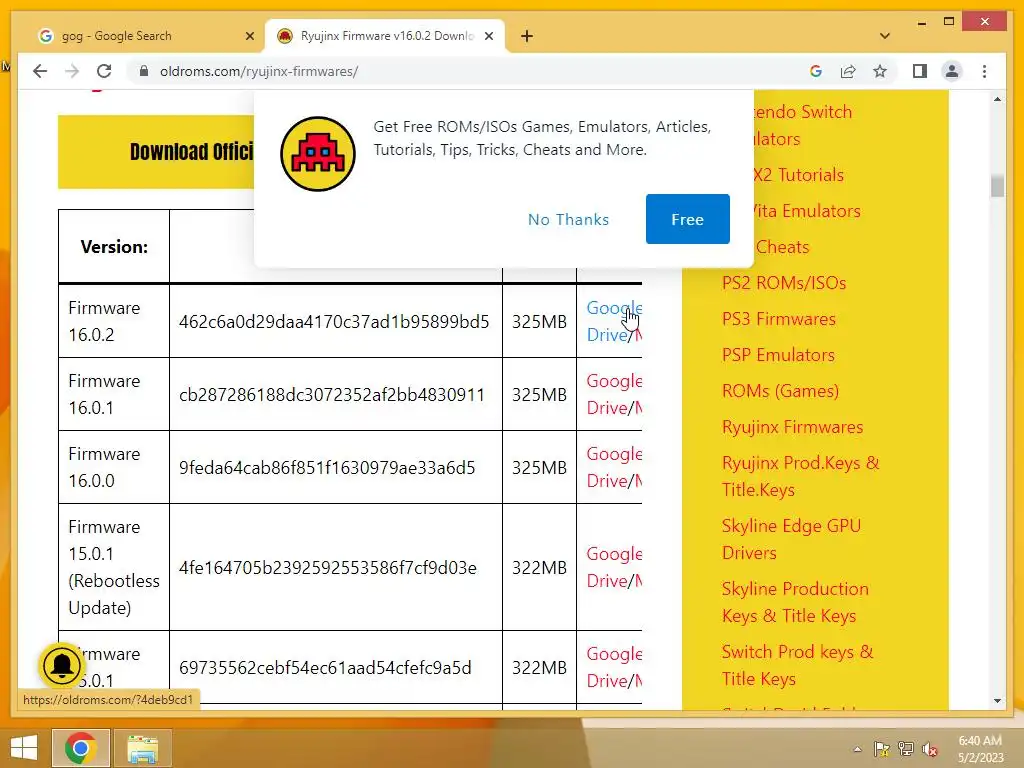The width and height of the screenshot is (1024, 768).
Task: Click hash 462c6a0d29daa4170c37ad1b95899bd5
Action: [x=334, y=321]
